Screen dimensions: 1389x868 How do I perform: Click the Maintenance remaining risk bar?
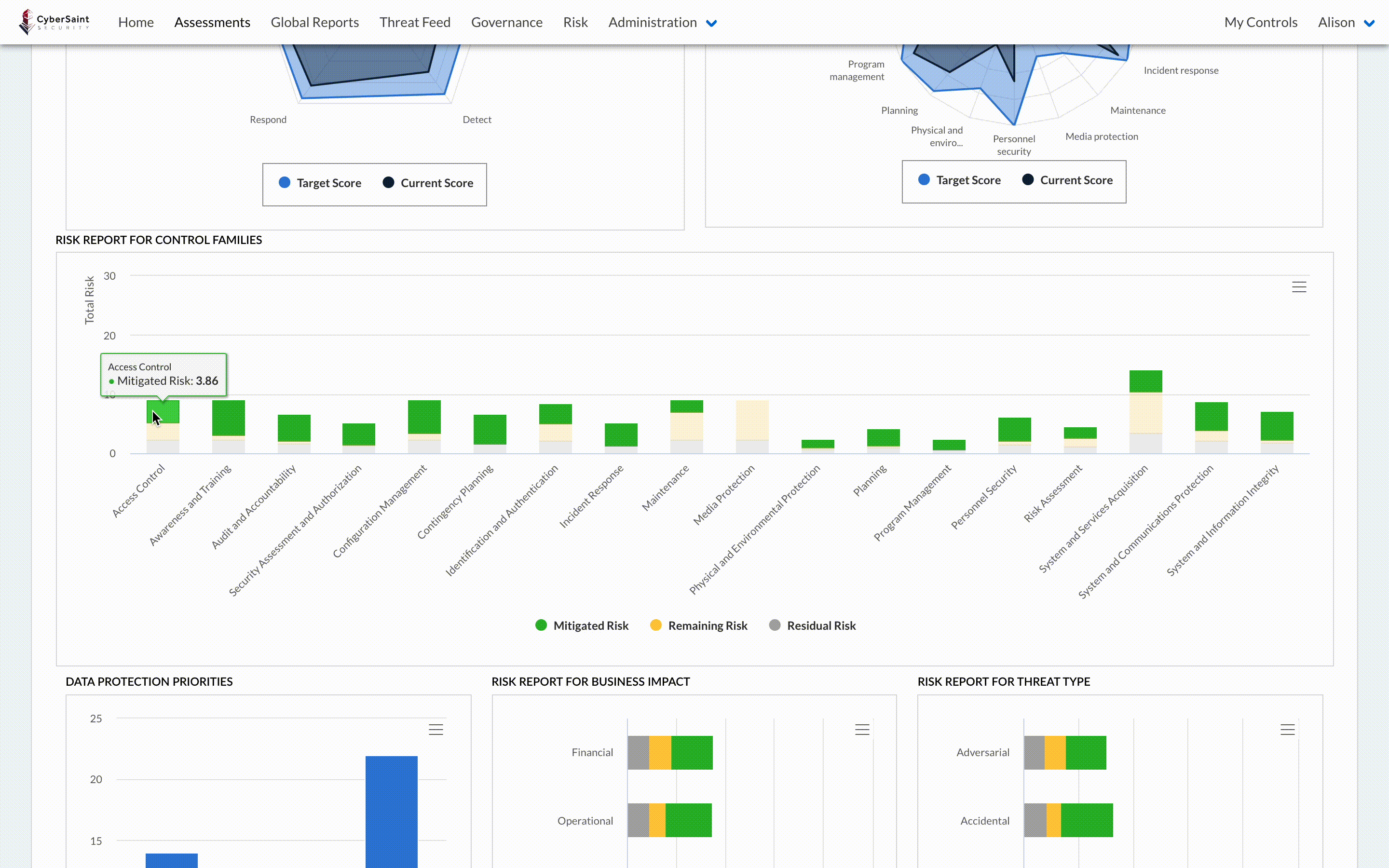tap(686, 426)
